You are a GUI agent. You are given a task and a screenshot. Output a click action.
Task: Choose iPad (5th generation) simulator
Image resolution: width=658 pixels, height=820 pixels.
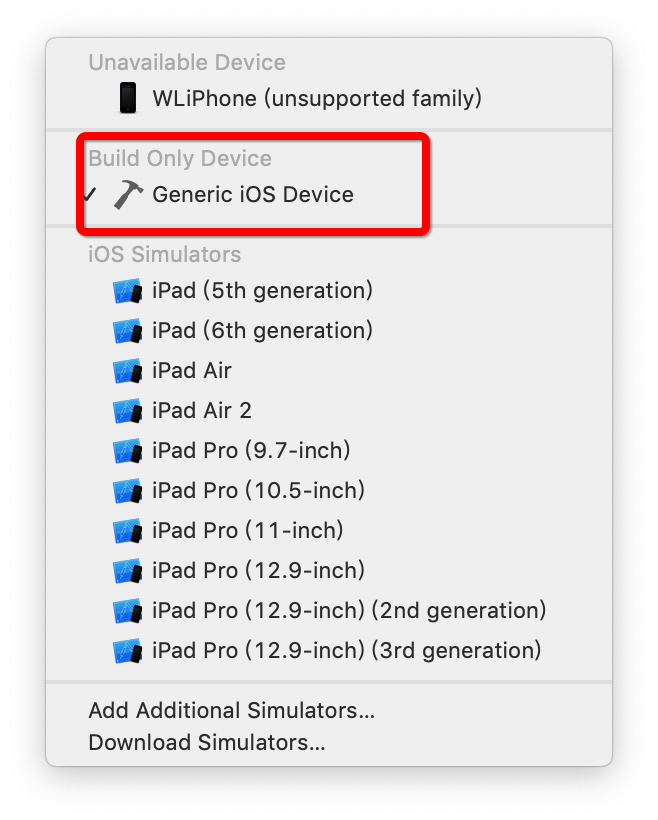[262, 291]
